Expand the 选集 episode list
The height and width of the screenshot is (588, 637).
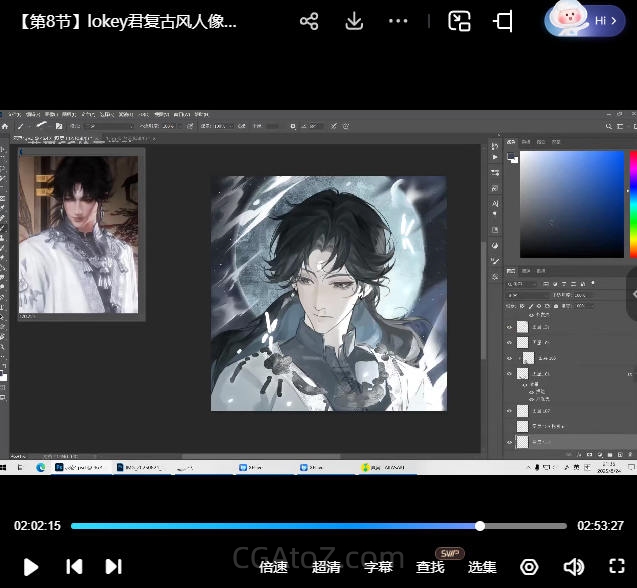tap(482, 567)
